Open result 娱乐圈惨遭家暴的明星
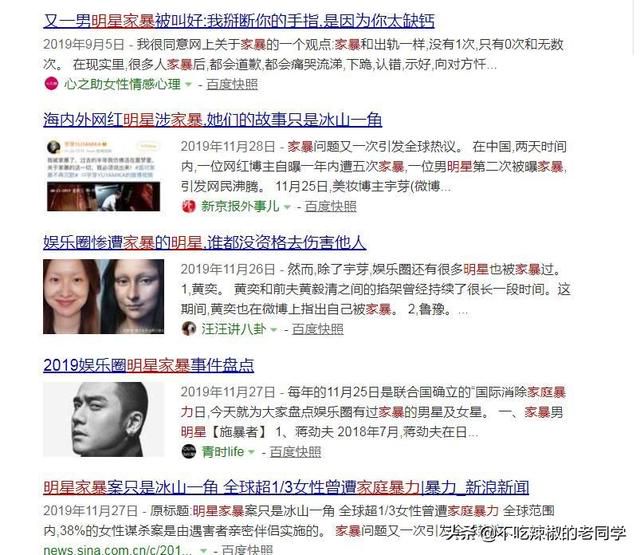 click(x=204, y=242)
